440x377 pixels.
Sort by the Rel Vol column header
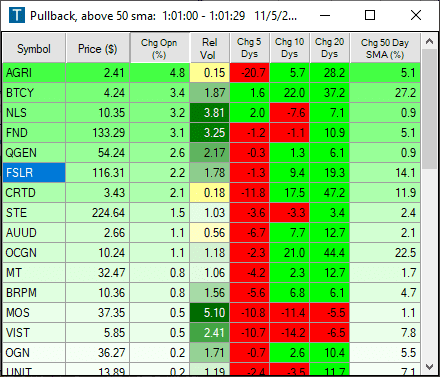pos(210,48)
